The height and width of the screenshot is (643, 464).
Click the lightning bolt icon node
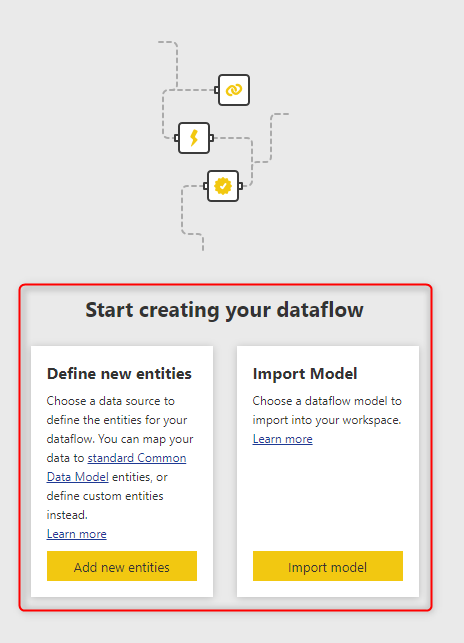(x=194, y=138)
